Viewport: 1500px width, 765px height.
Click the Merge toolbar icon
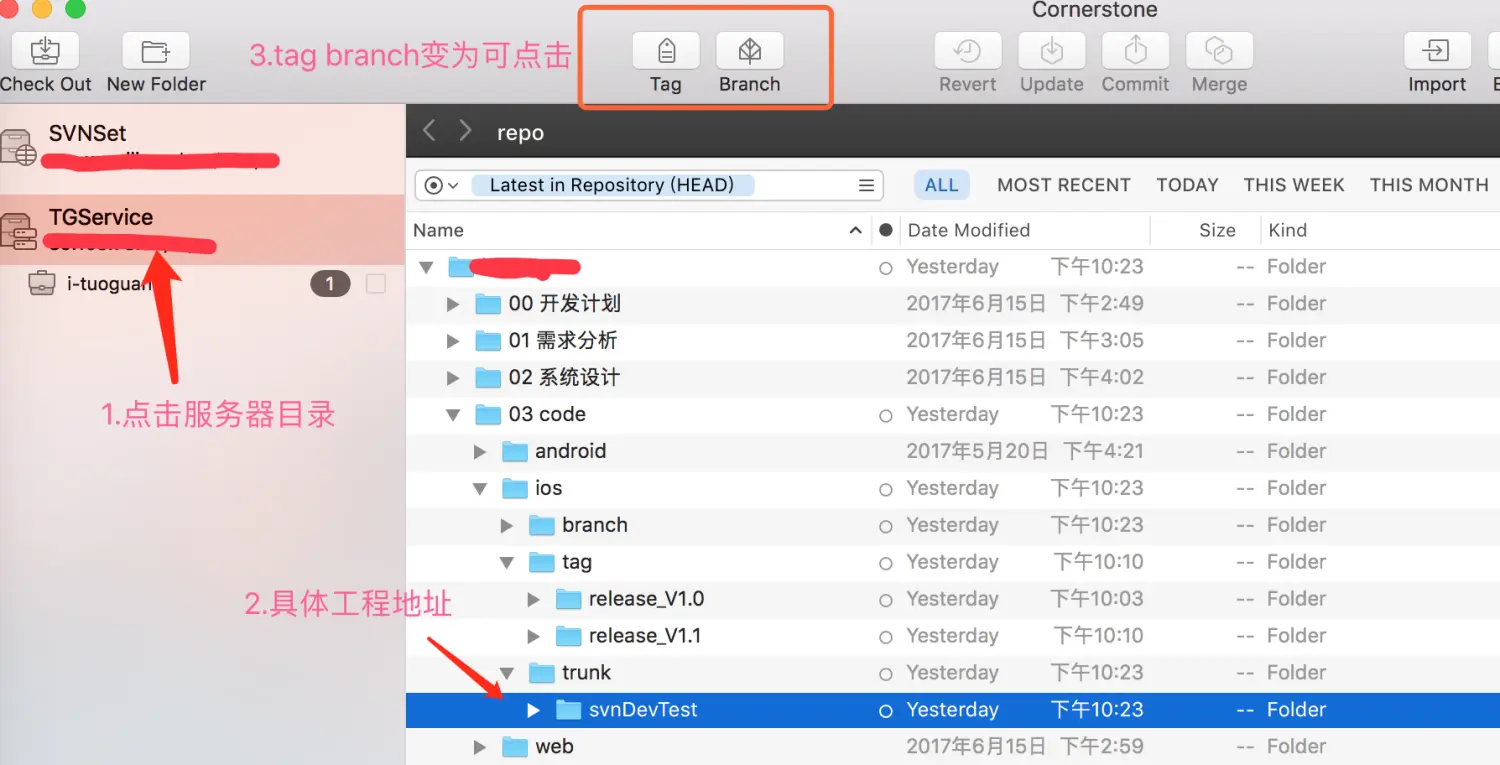tap(1219, 51)
